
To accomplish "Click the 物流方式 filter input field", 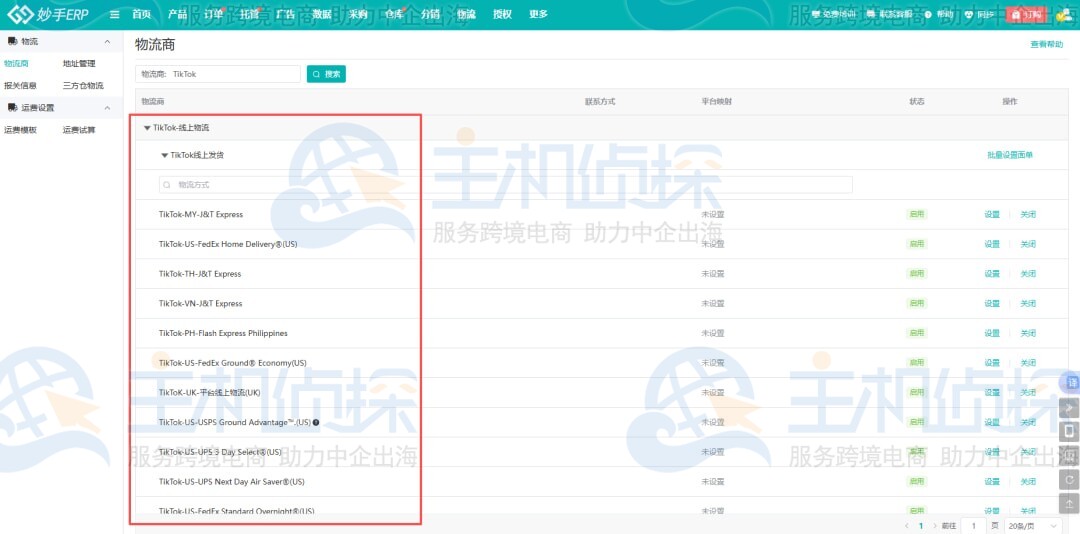I will 505,185.
